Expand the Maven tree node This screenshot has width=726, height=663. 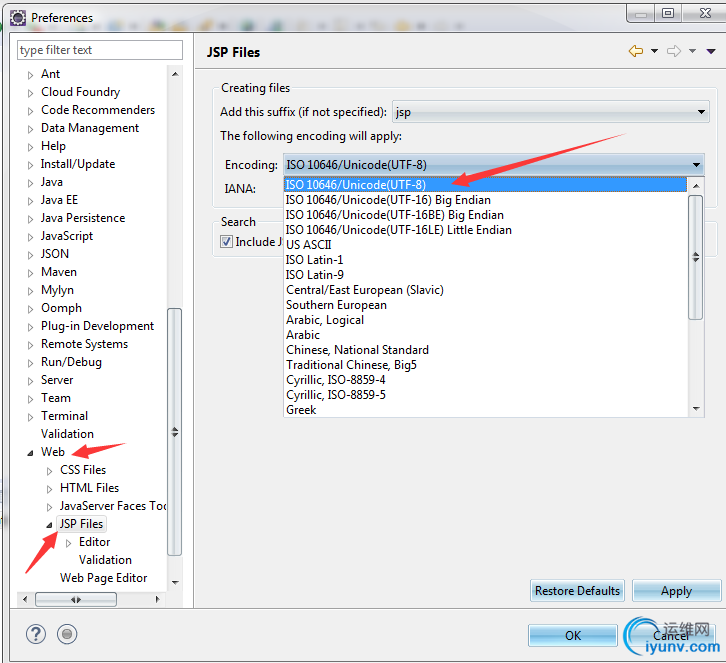click(x=31, y=273)
